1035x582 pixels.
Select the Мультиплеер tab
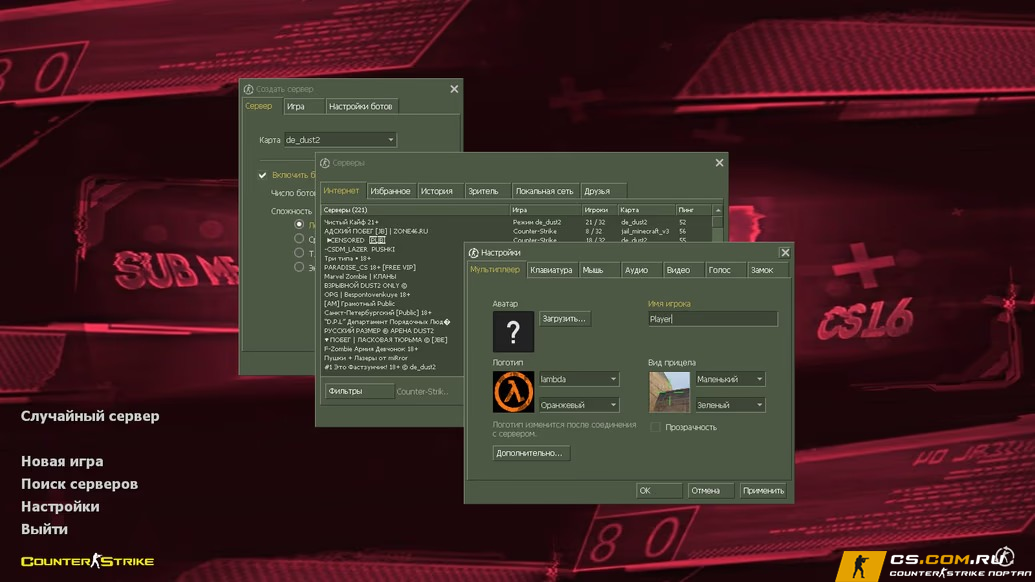click(495, 269)
